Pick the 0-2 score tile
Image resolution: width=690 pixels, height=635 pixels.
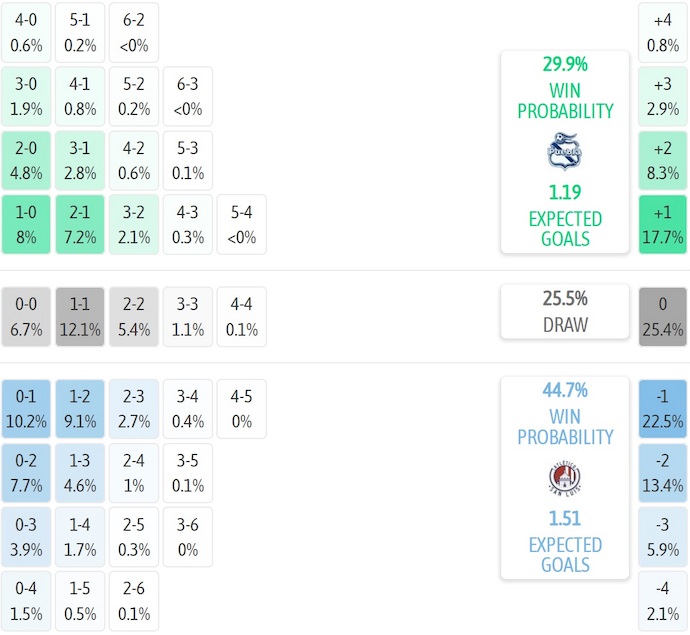pyautogui.click(x=26, y=473)
